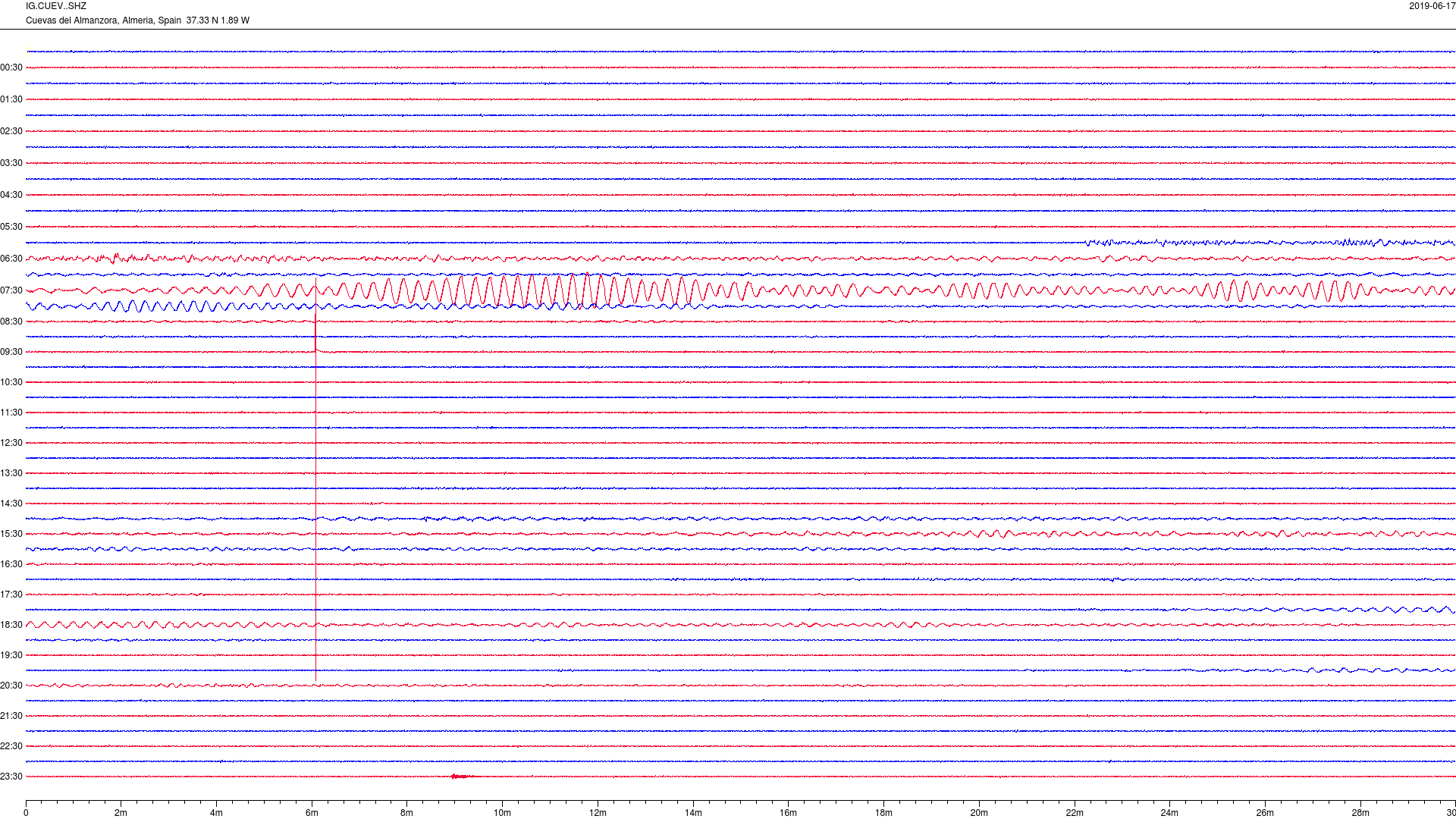Select the 00:30 time row label

[11, 67]
